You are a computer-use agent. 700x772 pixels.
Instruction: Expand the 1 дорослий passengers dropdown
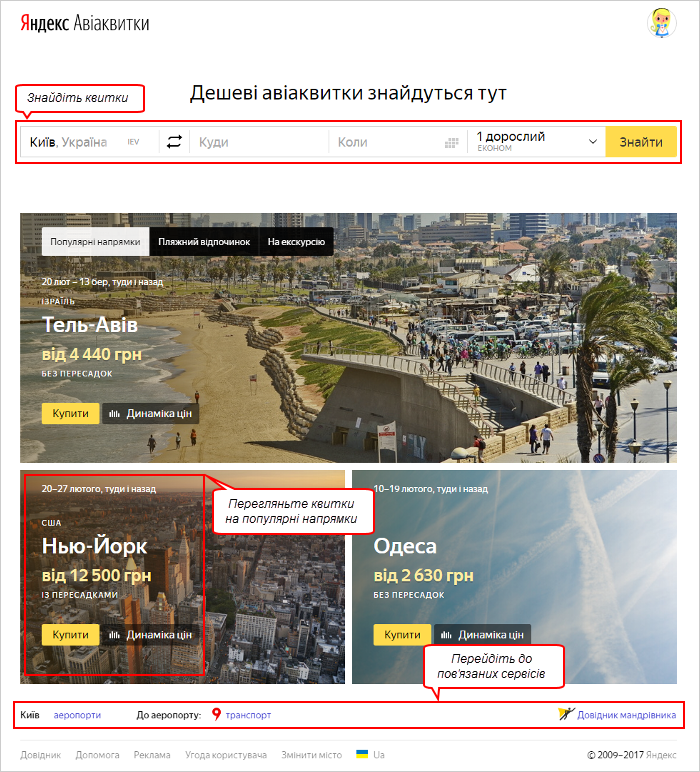pyautogui.click(x=536, y=142)
